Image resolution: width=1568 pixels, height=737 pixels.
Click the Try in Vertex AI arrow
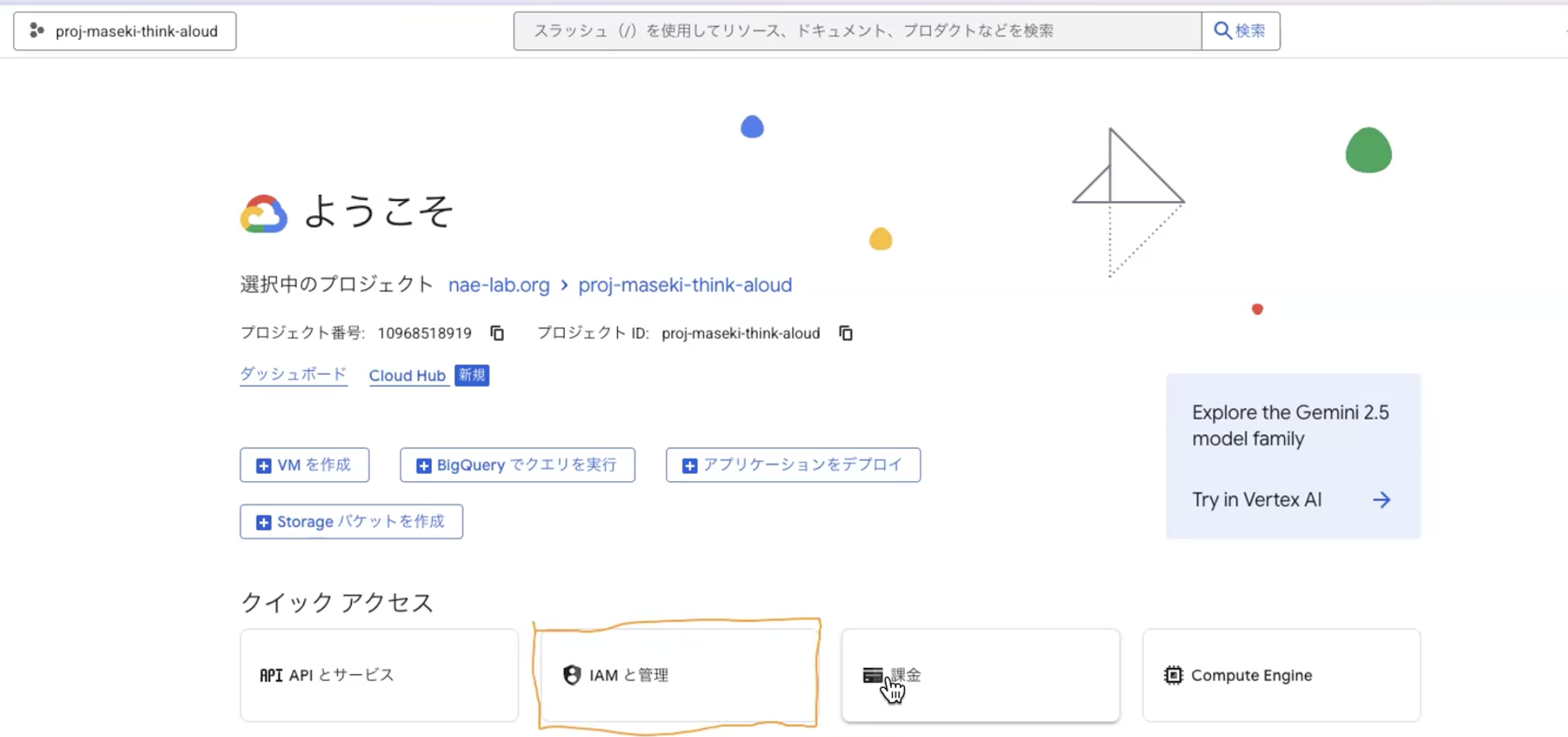1381,500
